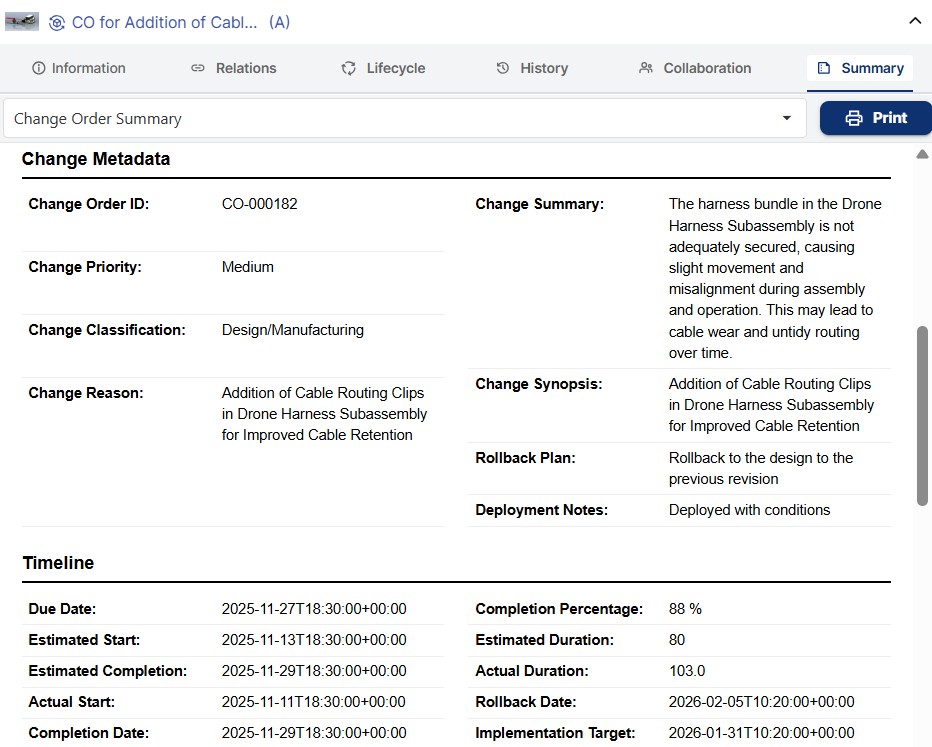Click the "CO for Addition of Cabl..." title
932x747 pixels.
pos(165,22)
